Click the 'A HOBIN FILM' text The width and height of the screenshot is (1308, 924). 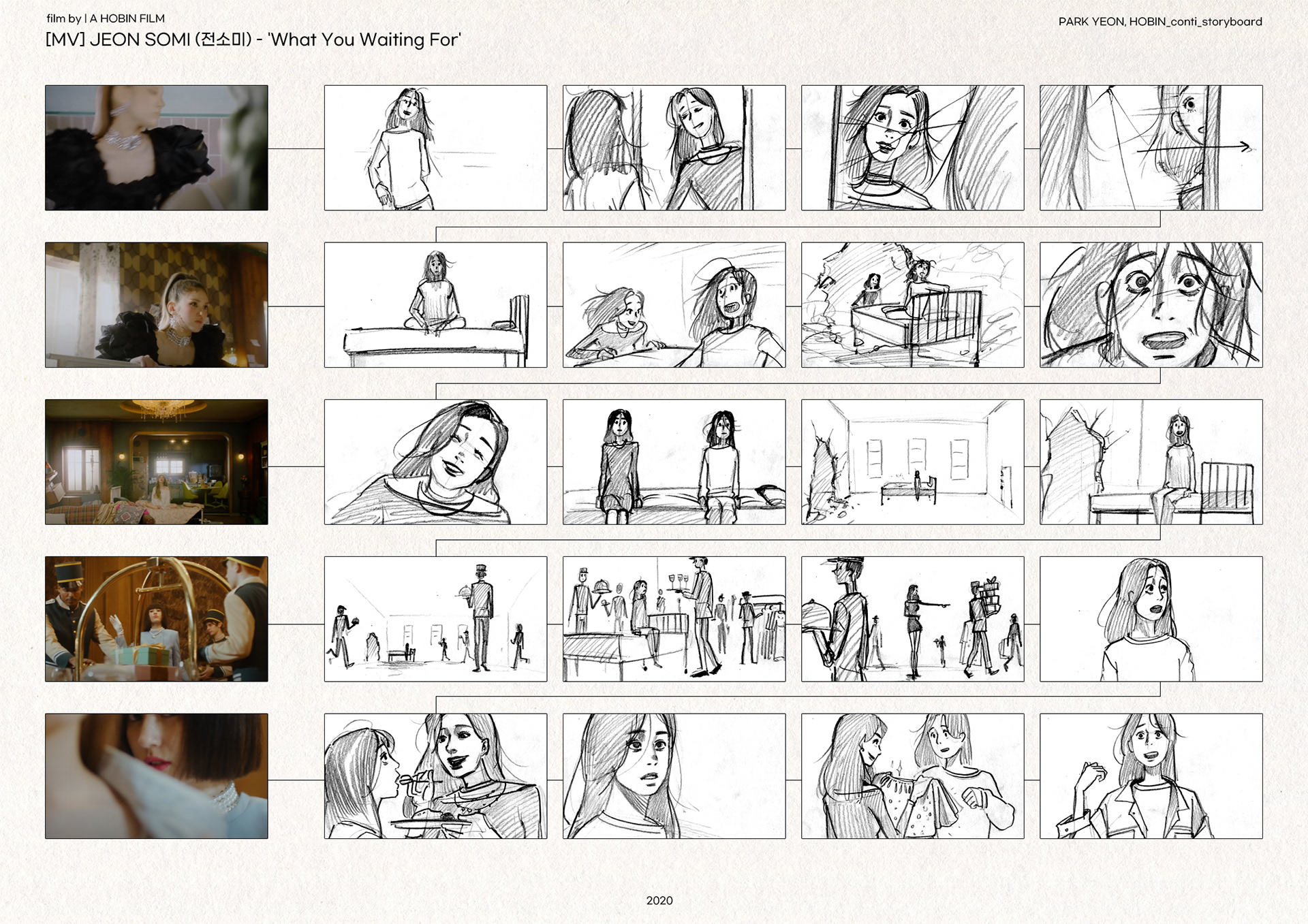pos(127,18)
